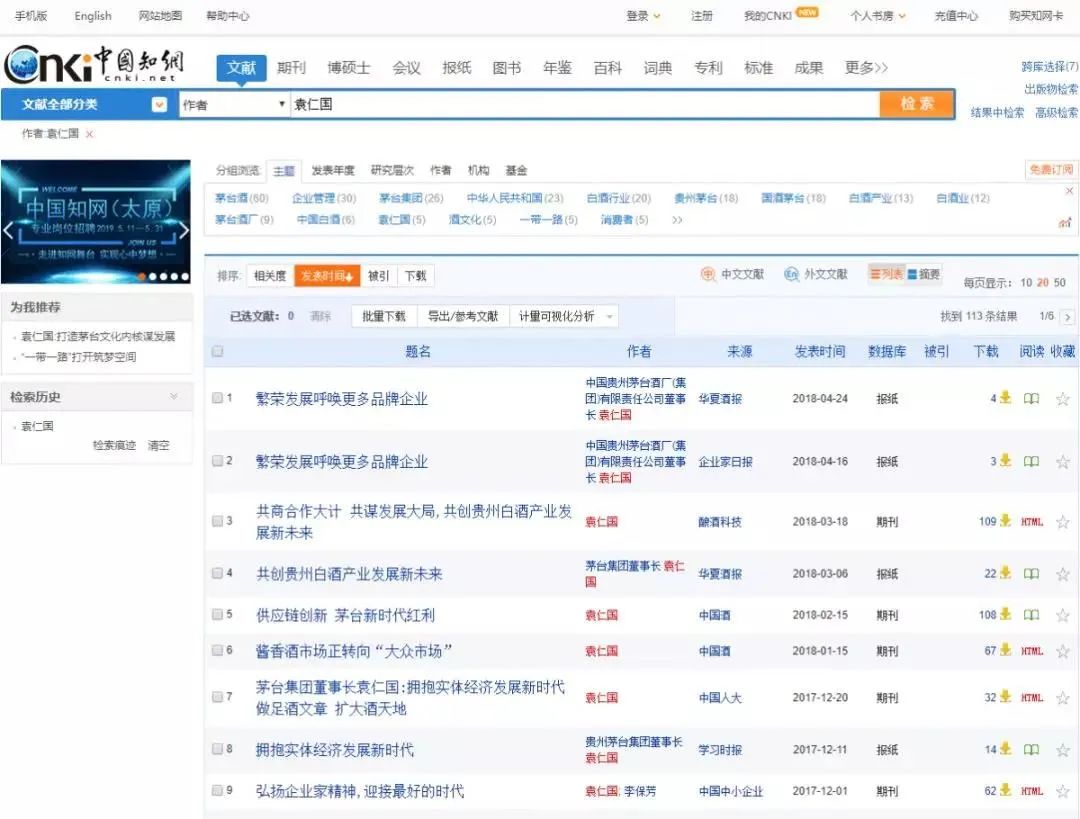Open the read-online book icon for result 2
This screenshot has height=819, width=1080.
click(1031, 461)
